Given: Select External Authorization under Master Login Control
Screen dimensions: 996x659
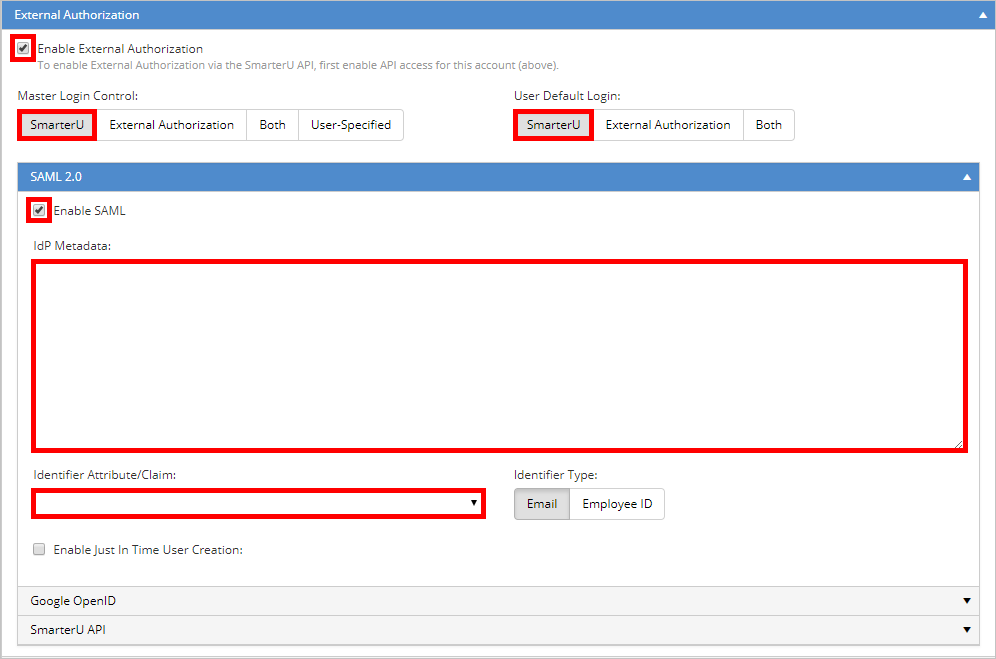Looking at the screenshot, I should 172,125.
